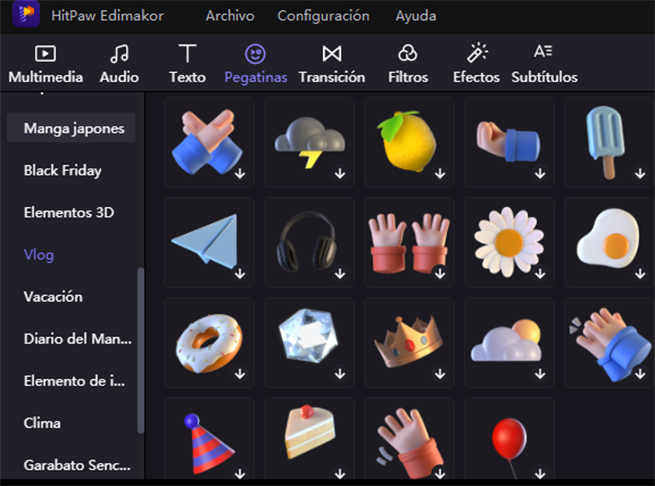655x486 pixels.
Task: Download the popsicle sticker
Action: point(640,173)
